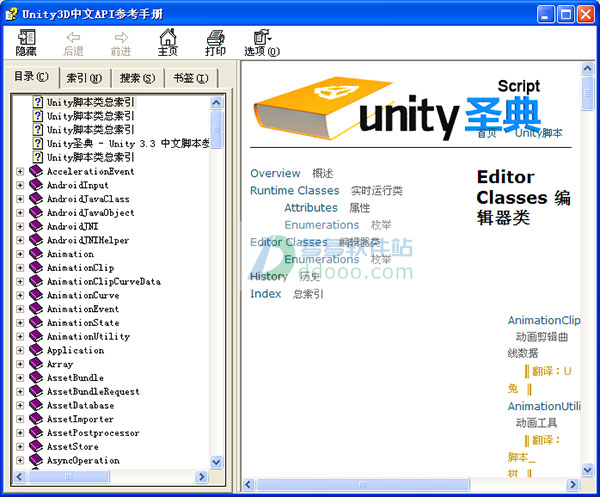Expand the AsyncOperation tree node
Viewport: 600px width, 497px height.
20,461
